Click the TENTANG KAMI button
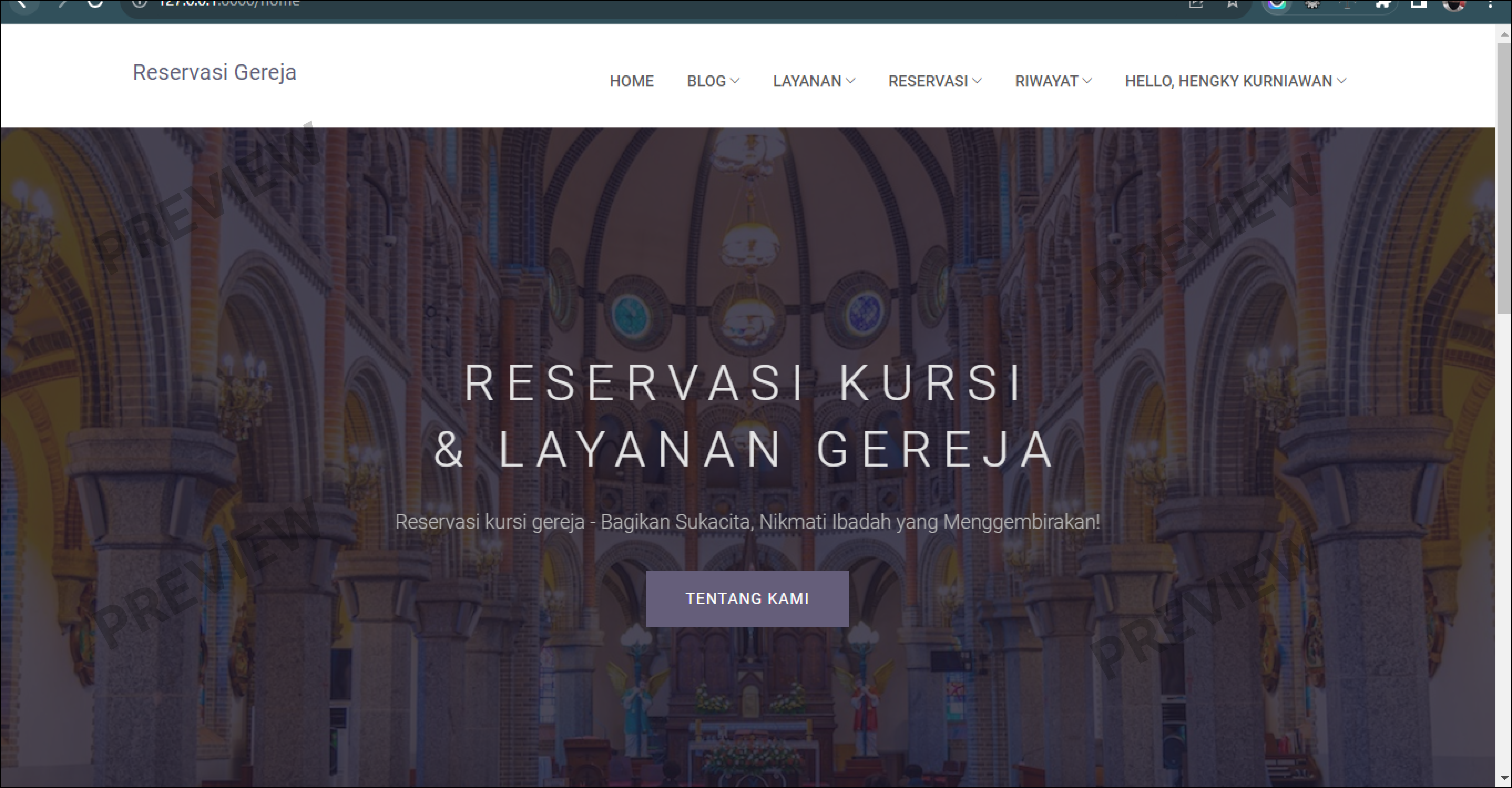The image size is (1512, 788). [747, 598]
